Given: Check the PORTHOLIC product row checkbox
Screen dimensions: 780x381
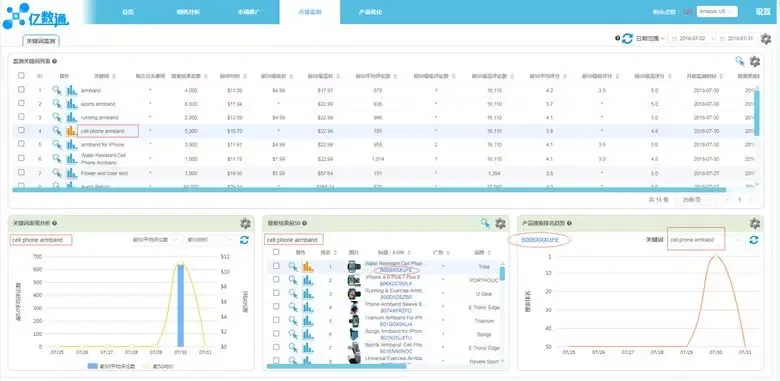Looking at the screenshot, I should click(x=276, y=280).
